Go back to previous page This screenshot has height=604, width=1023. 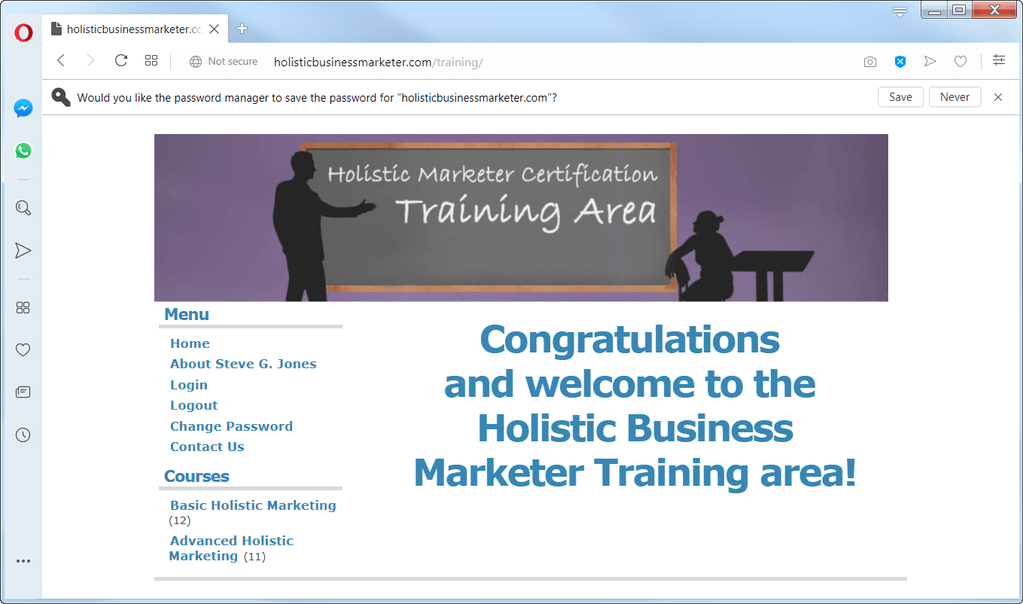tap(61, 61)
